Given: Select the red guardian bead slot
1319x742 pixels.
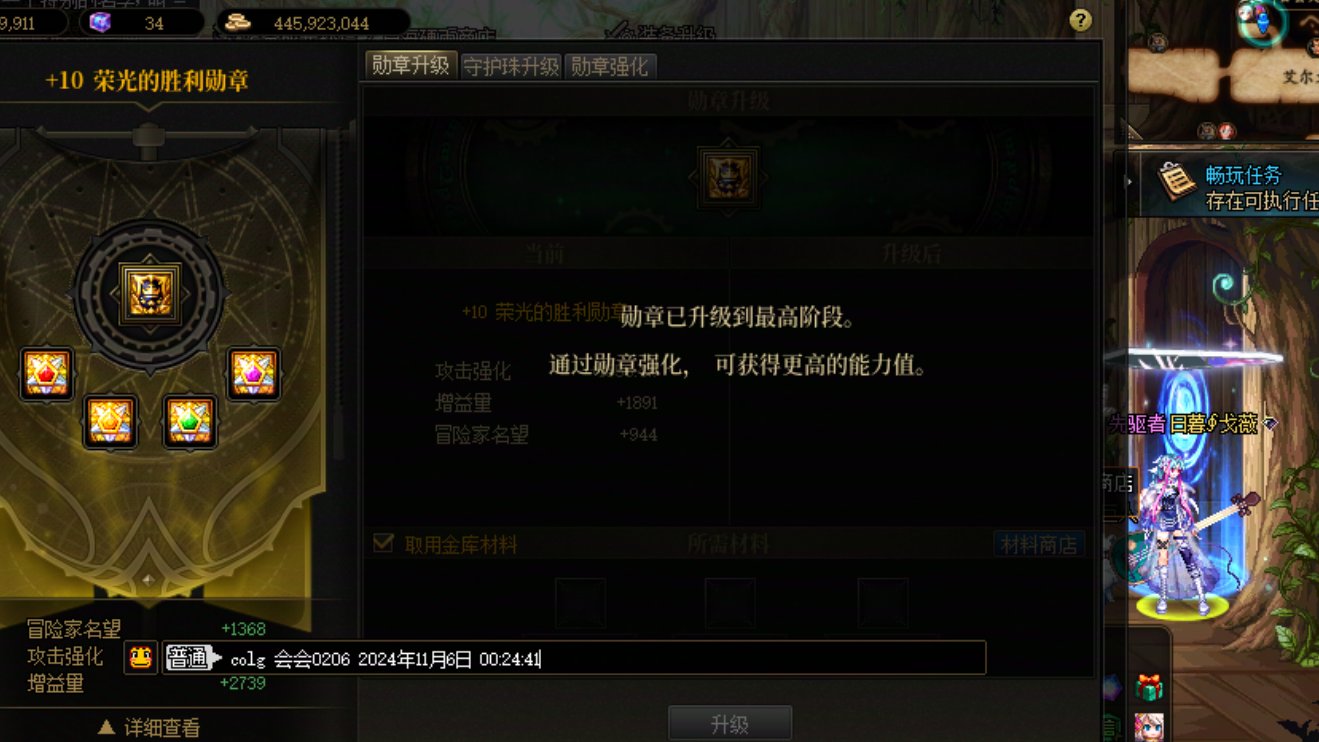Looking at the screenshot, I should click(47, 374).
